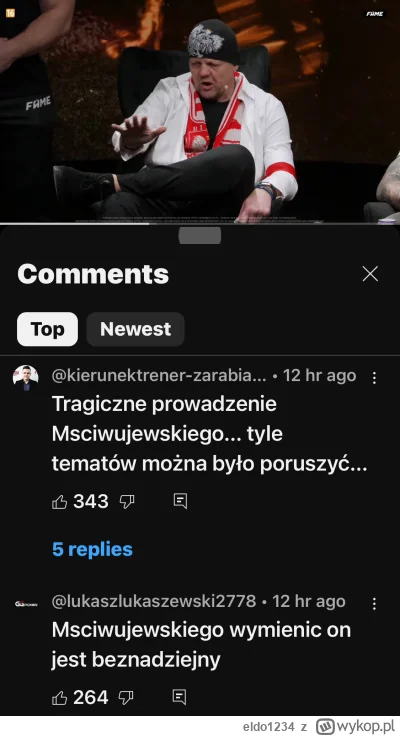400x736 pixels.
Task: Reply to the beznadziejny comment
Action: [x=179, y=697]
